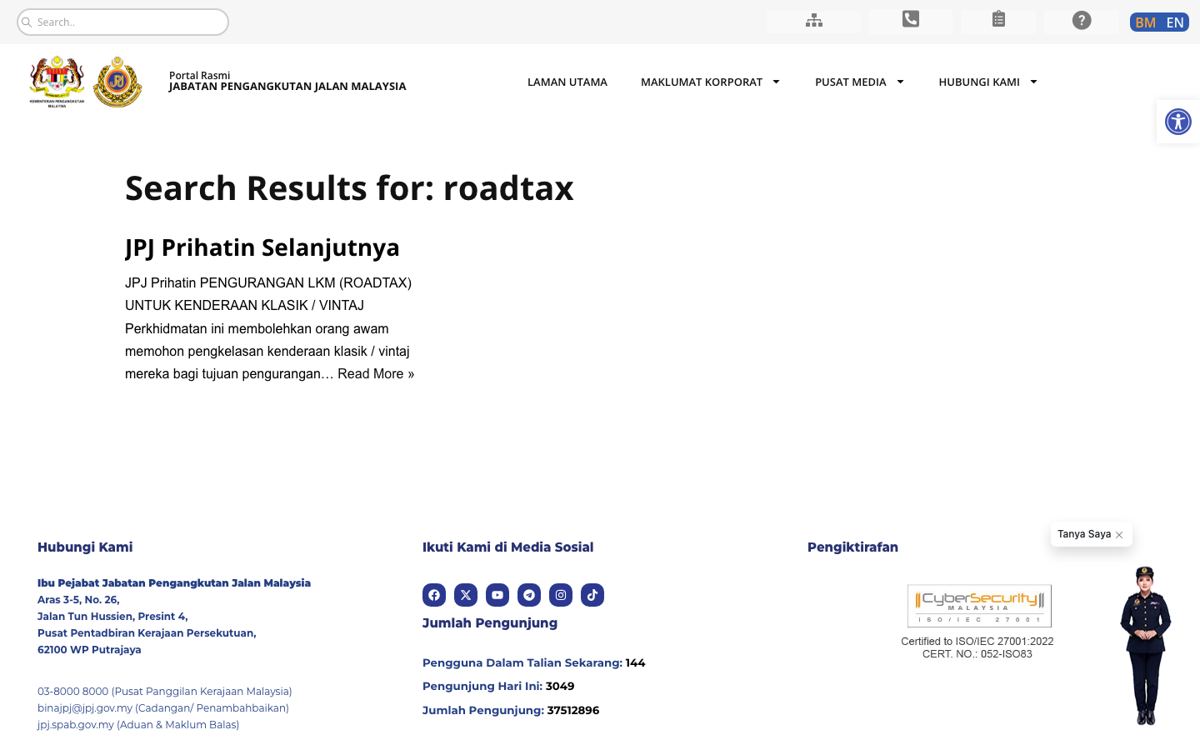
Task: Click the Read More » link
Action: tap(376, 374)
